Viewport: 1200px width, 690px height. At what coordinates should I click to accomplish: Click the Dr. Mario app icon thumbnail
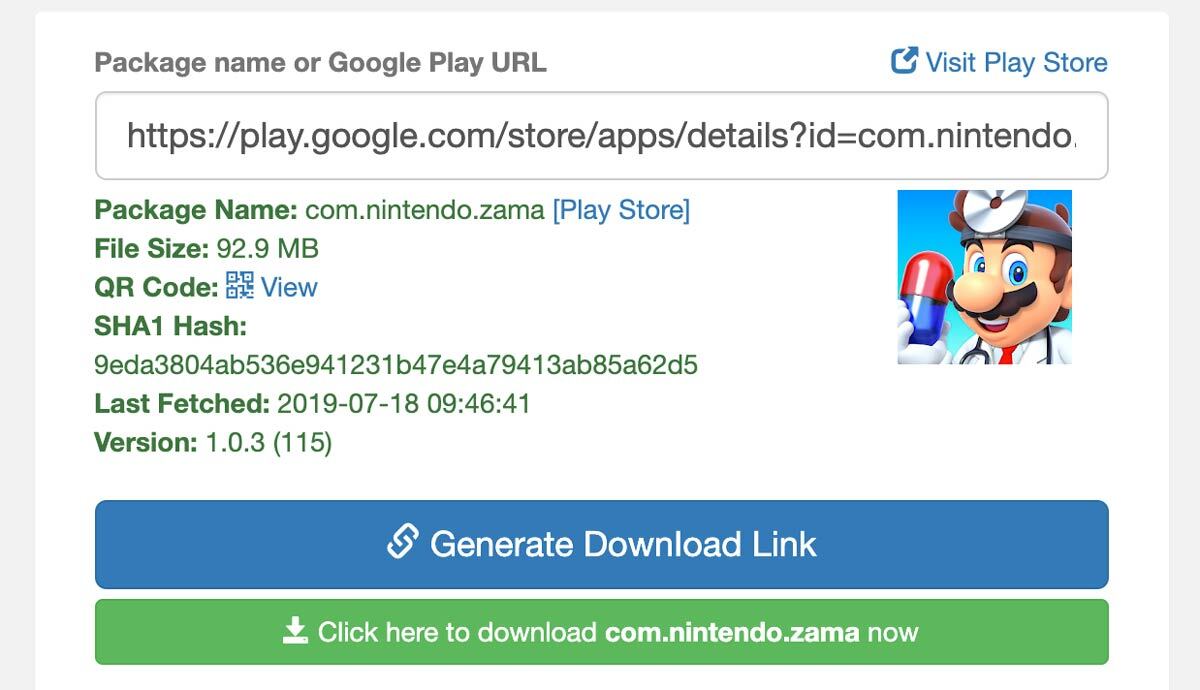point(984,277)
